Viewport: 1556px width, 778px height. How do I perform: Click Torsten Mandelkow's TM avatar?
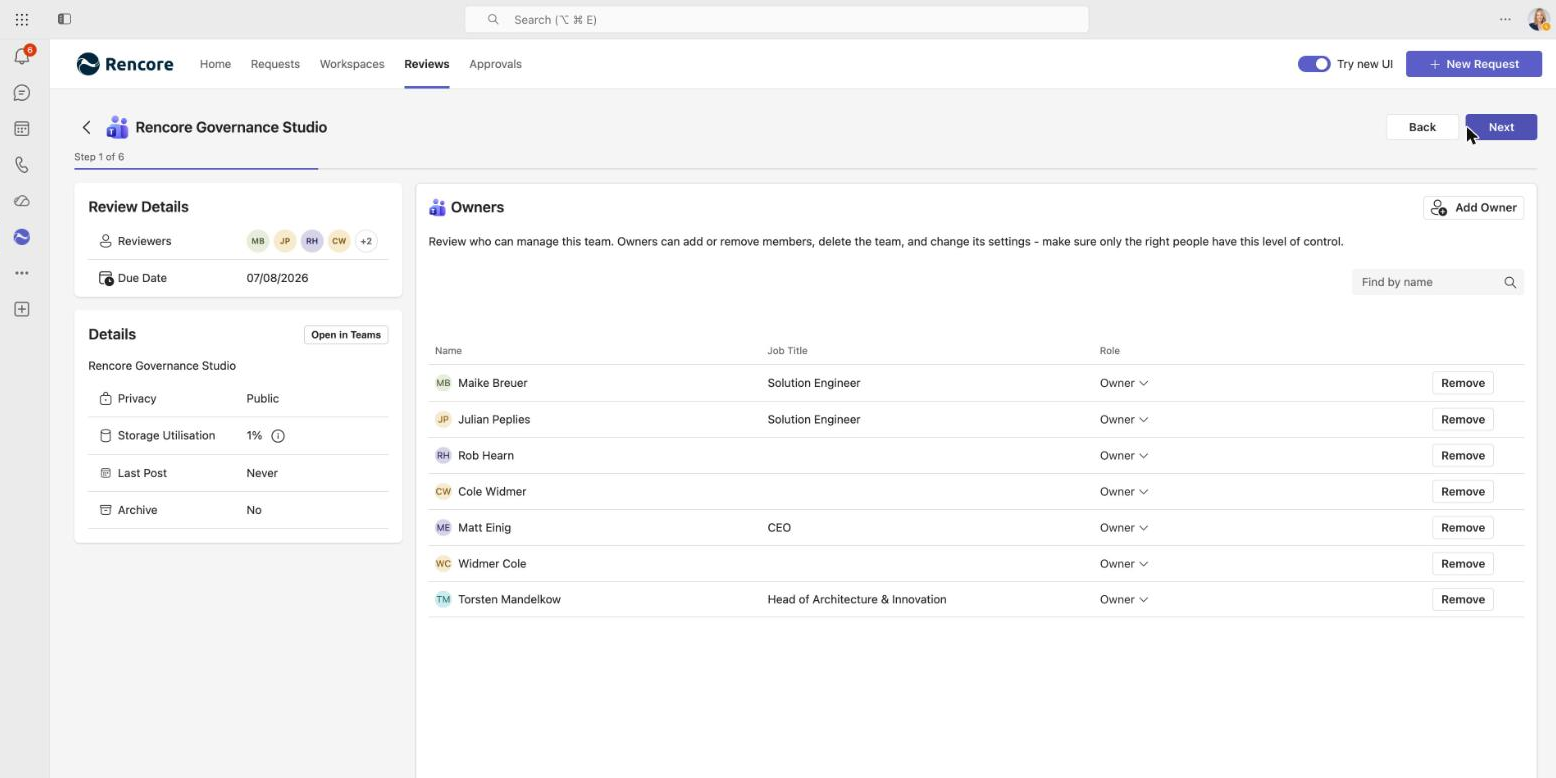443,600
